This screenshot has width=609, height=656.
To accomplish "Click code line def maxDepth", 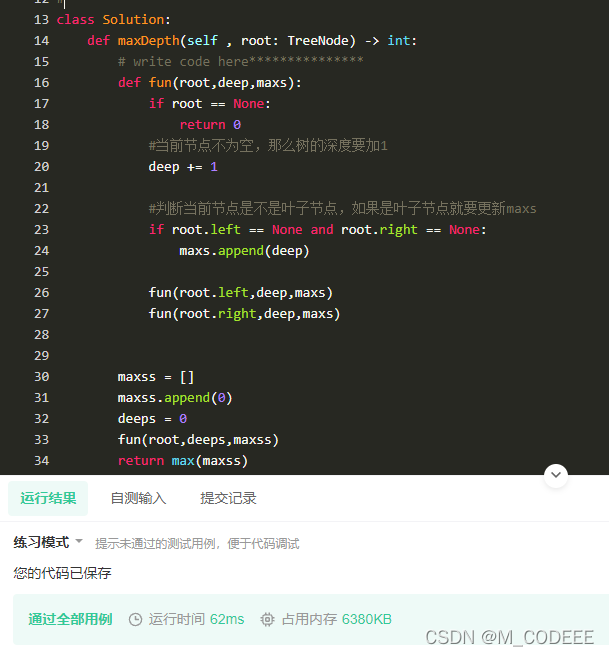I will tap(252, 41).
